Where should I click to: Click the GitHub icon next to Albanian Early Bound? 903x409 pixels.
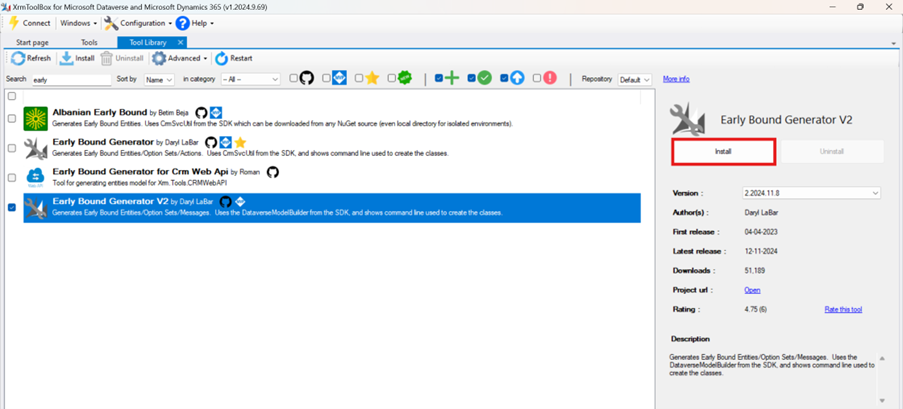[x=201, y=113]
